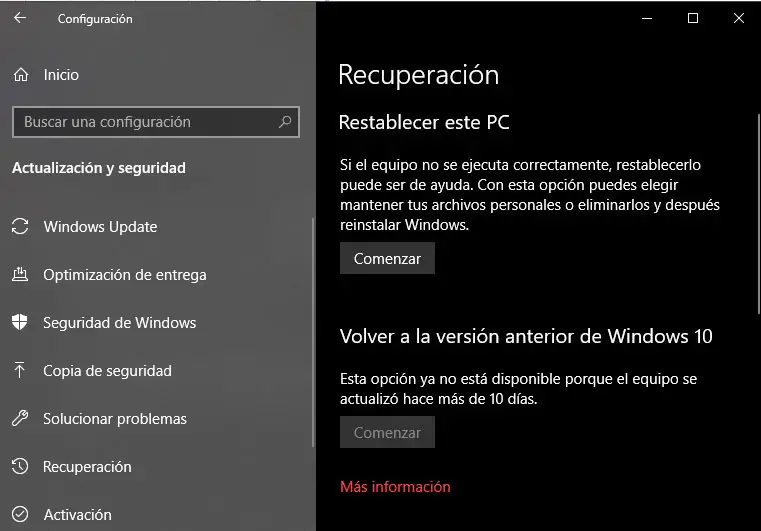Click the Solucionar problemas wrench icon
The width and height of the screenshot is (761, 531).
coord(20,419)
